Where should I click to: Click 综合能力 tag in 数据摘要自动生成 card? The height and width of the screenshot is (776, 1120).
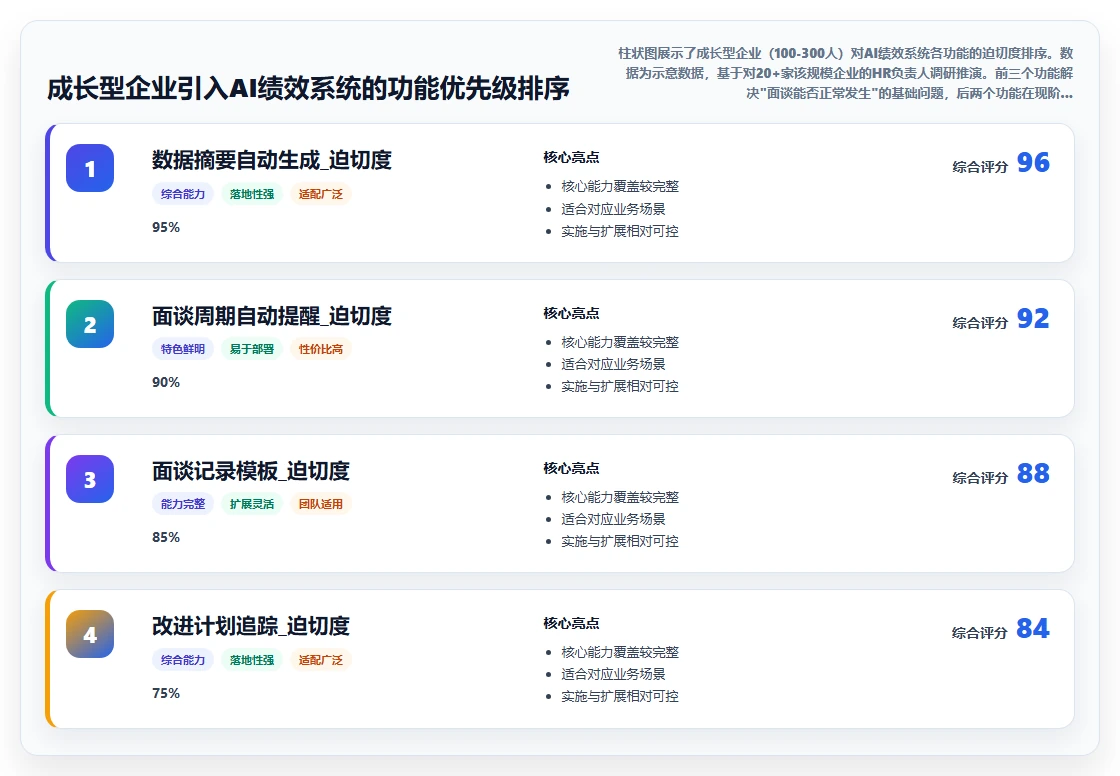click(x=183, y=194)
